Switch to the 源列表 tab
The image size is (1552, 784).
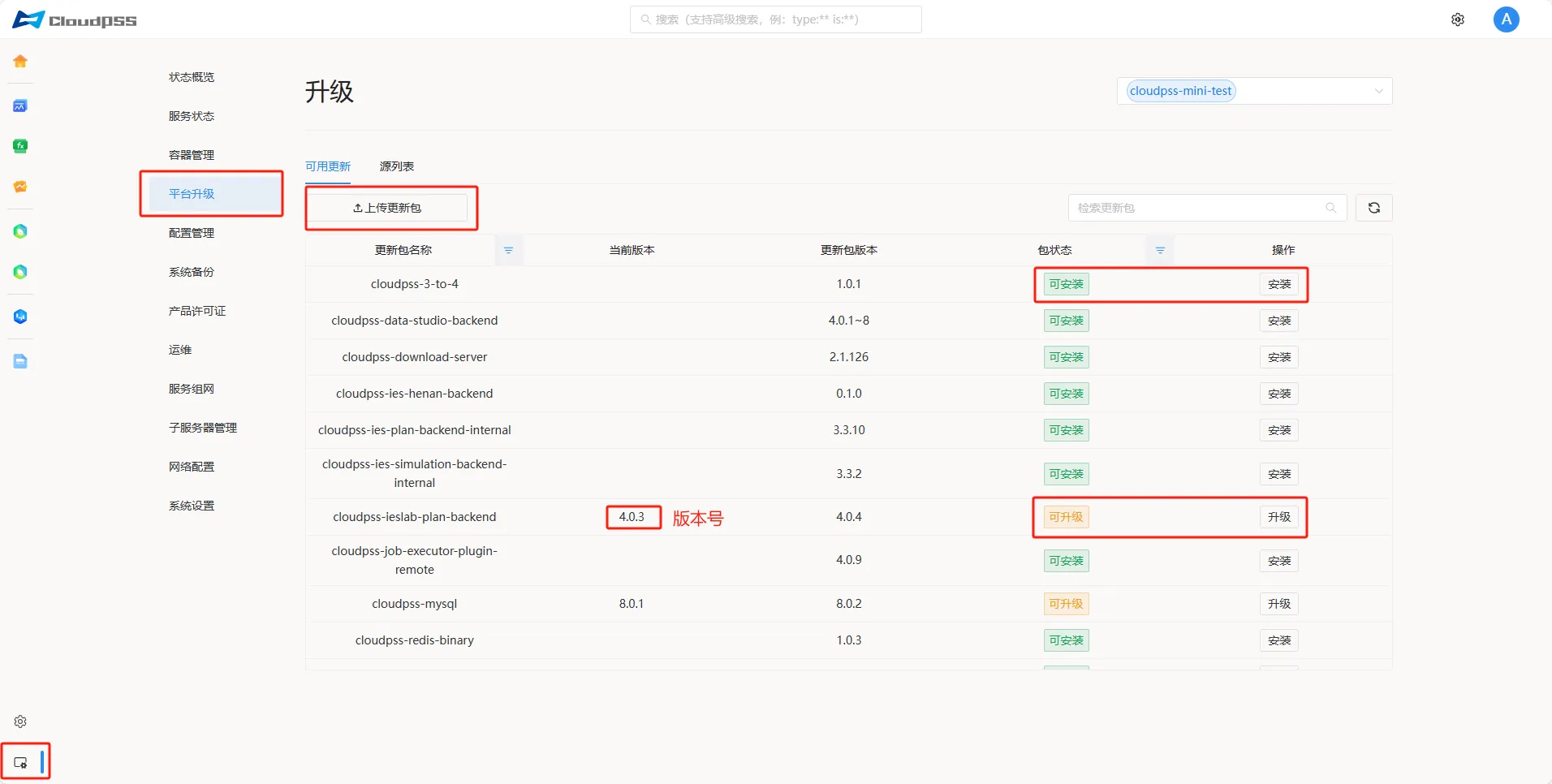click(x=397, y=166)
